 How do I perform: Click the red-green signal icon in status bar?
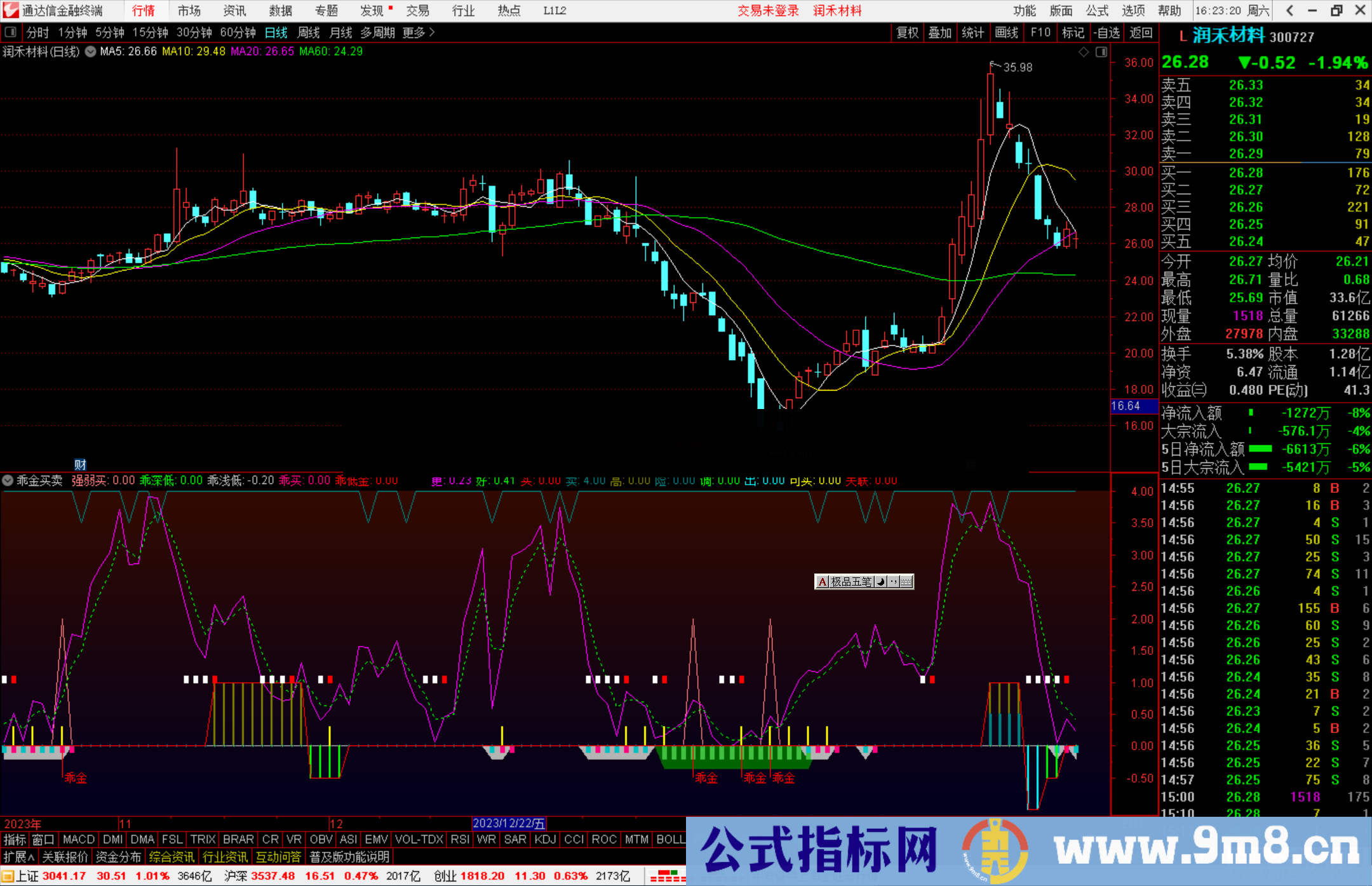668,876
